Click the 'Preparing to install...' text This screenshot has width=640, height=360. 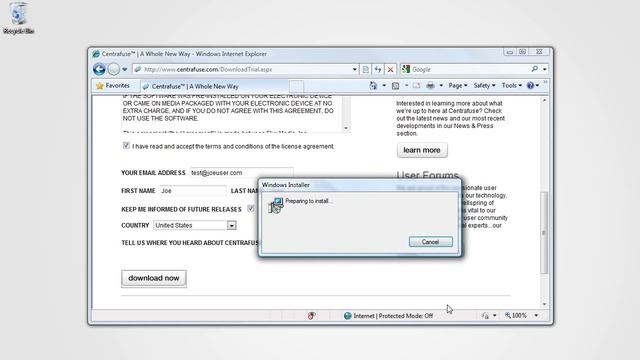click(309, 201)
